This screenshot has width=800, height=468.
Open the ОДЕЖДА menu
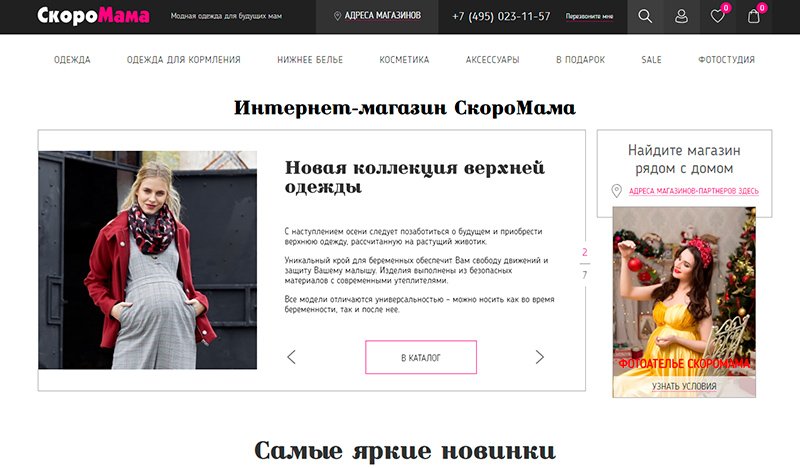(72, 60)
